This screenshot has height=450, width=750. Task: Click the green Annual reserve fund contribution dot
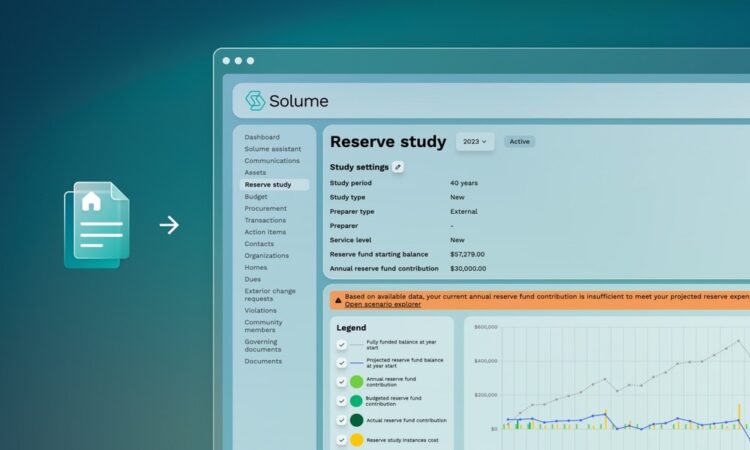pyautogui.click(x=356, y=382)
